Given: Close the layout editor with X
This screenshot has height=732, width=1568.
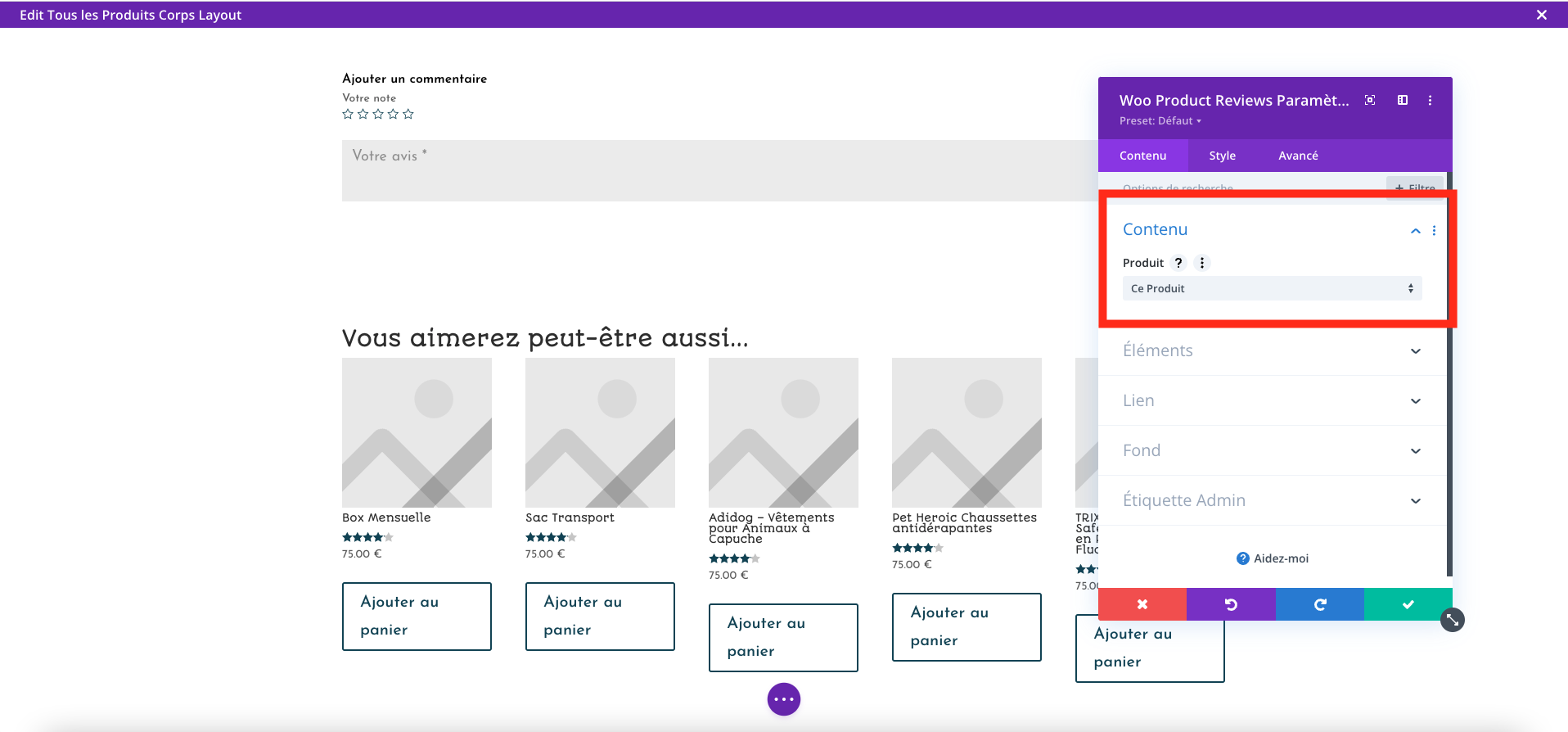Looking at the screenshot, I should (1542, 15).
